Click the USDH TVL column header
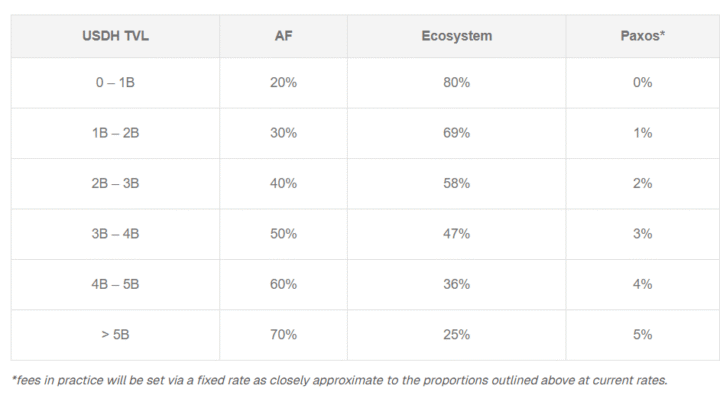Image resolution: width=720 pixels, height=405 pixels. click(x=115, y=36)
